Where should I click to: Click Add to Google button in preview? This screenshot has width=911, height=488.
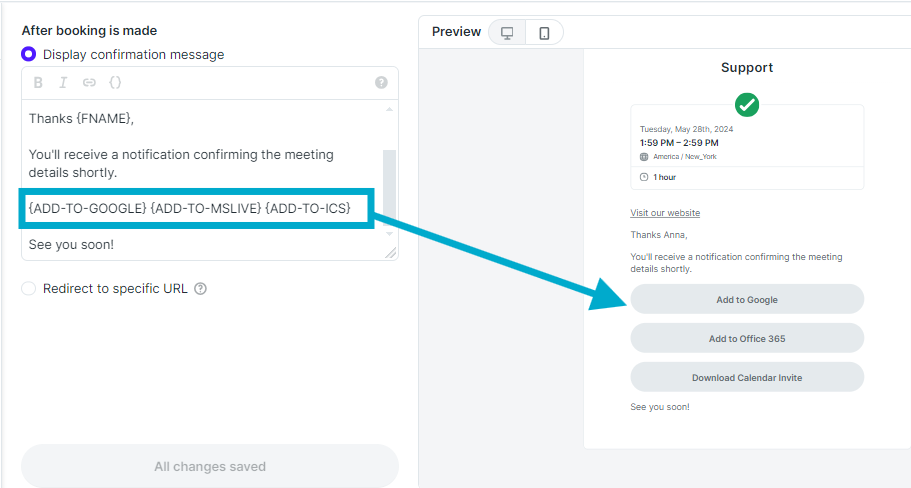pyautogui.click(x=747, y=299)
